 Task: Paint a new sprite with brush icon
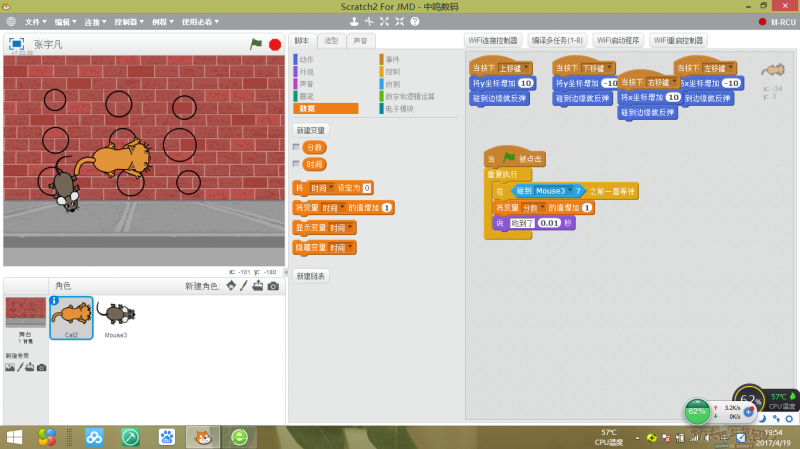tap(244, 286)
